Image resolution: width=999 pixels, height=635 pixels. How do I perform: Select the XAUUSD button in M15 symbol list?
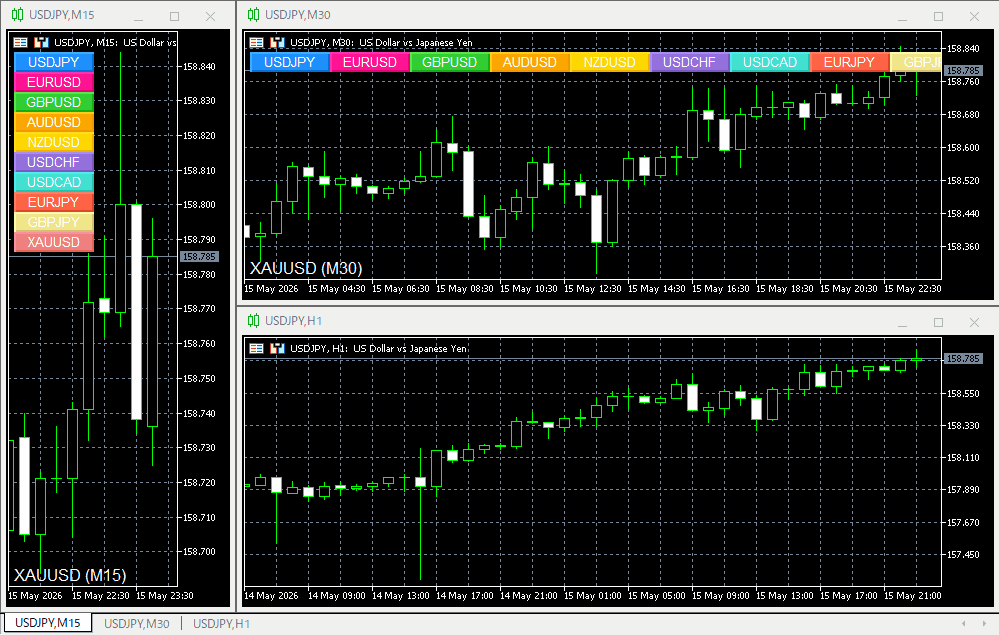54,242
